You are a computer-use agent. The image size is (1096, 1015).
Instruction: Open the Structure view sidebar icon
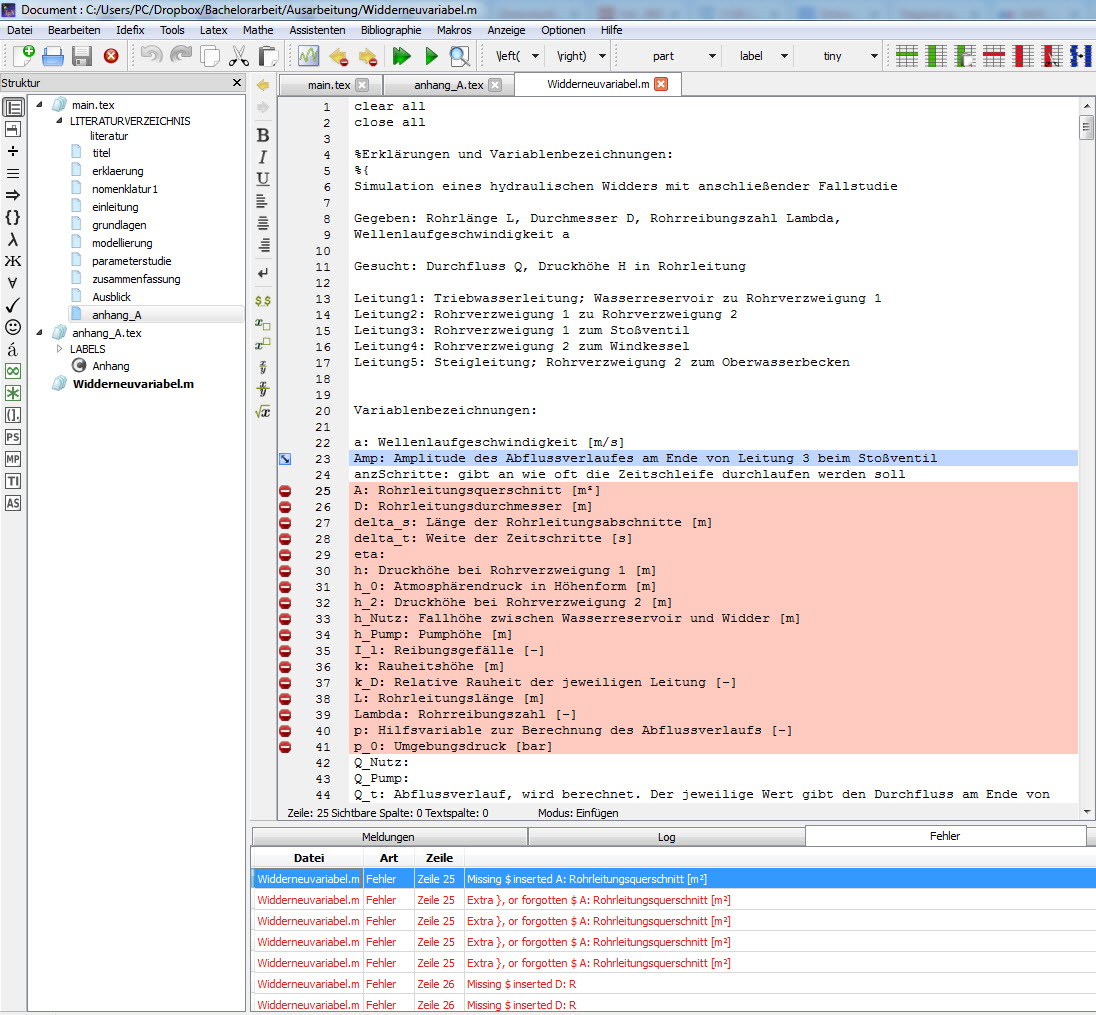click(x=13, y=108)
